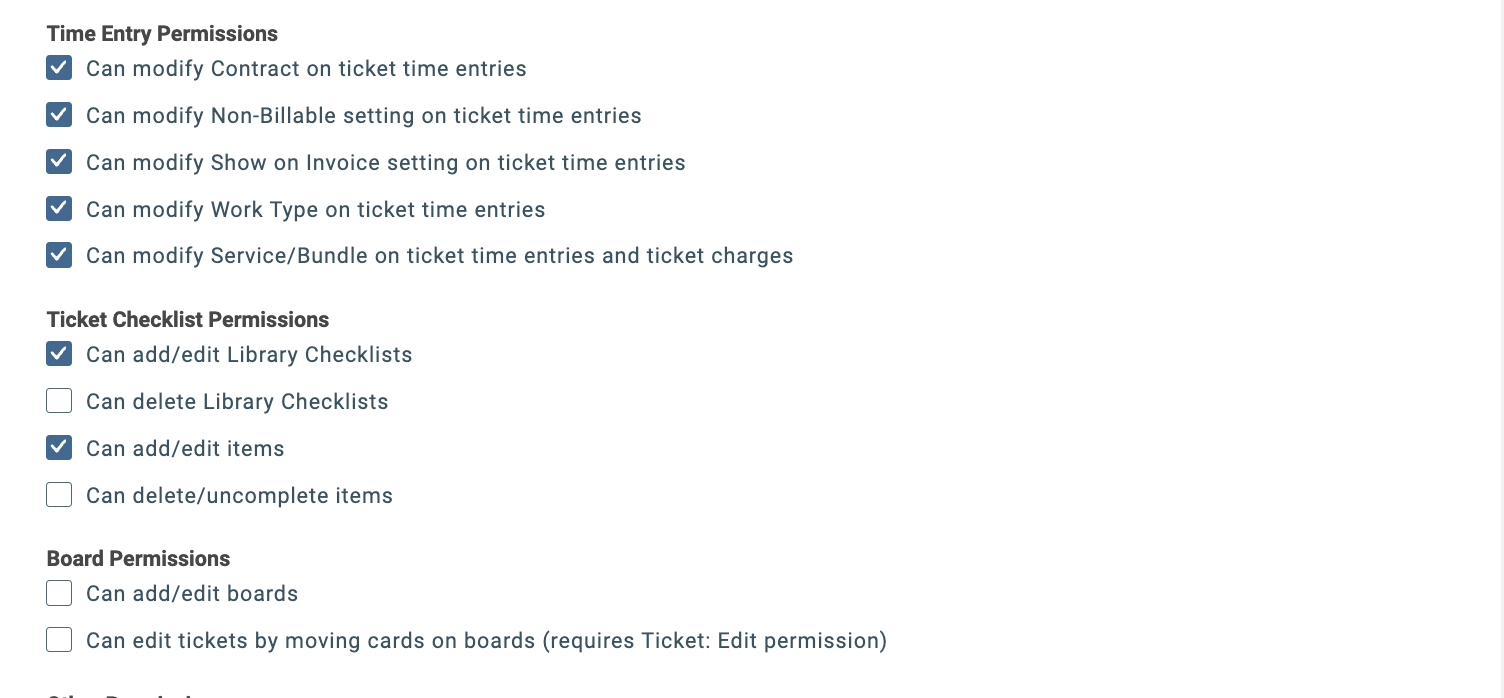Click the 'Can modify Work Type' label text

click(x=315, y=209)
